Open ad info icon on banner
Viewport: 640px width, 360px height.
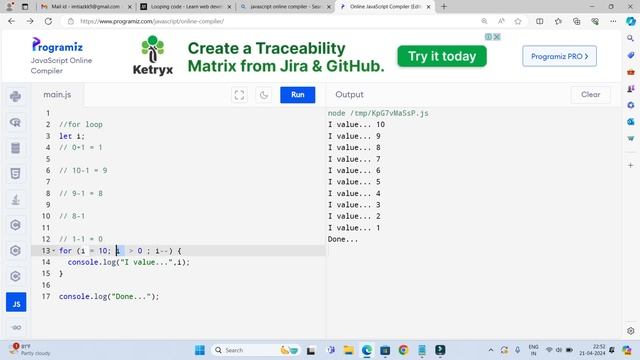pyautogui.click(x=489, y=37)
